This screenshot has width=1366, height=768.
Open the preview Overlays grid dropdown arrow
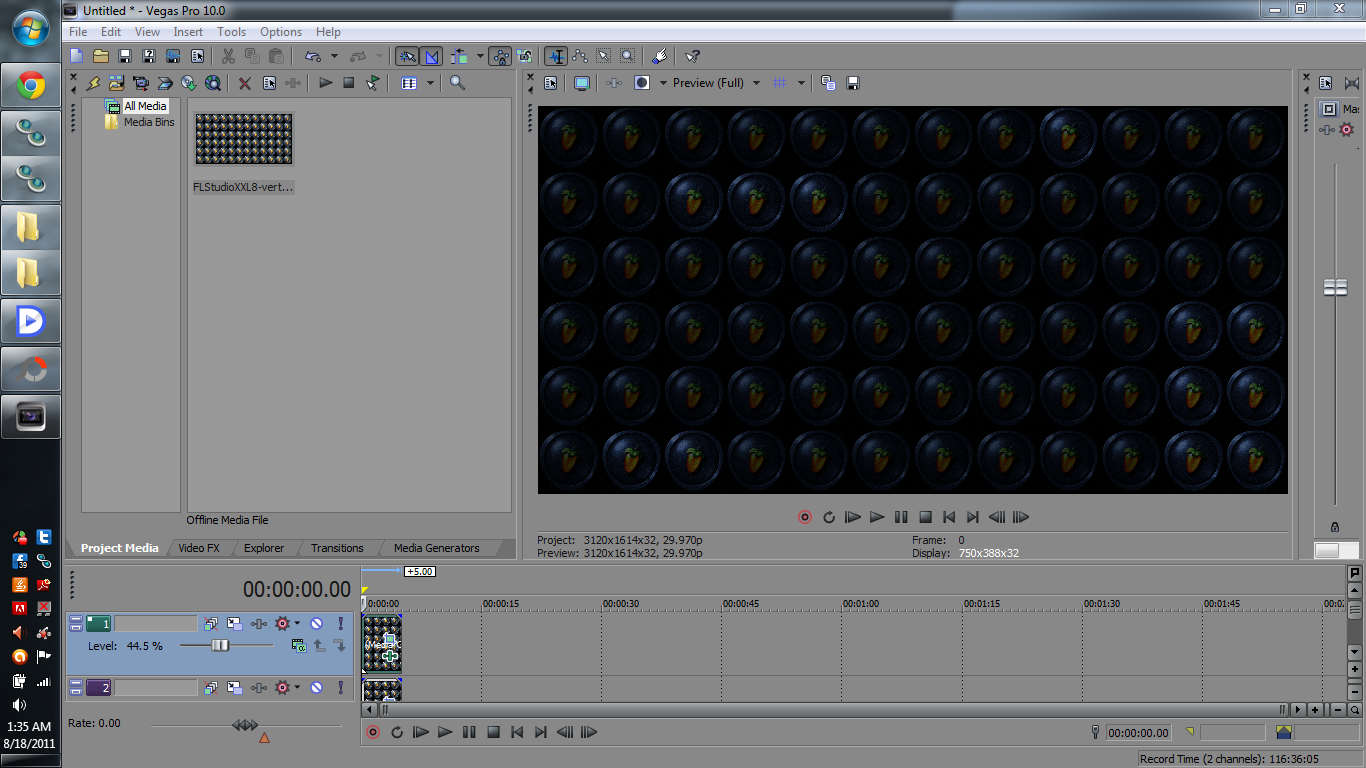pos(801,83)
